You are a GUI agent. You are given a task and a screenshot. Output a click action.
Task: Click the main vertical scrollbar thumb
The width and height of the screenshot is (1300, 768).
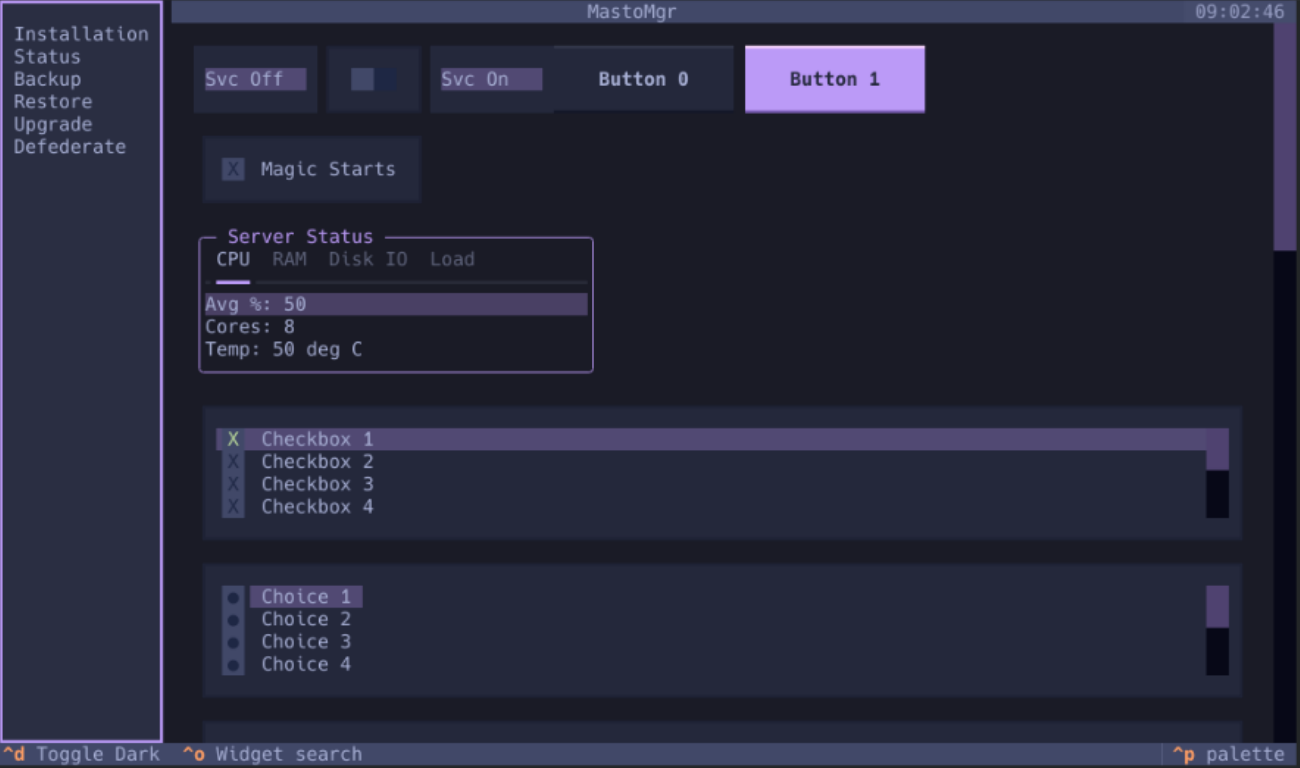tap(1284, 135)
